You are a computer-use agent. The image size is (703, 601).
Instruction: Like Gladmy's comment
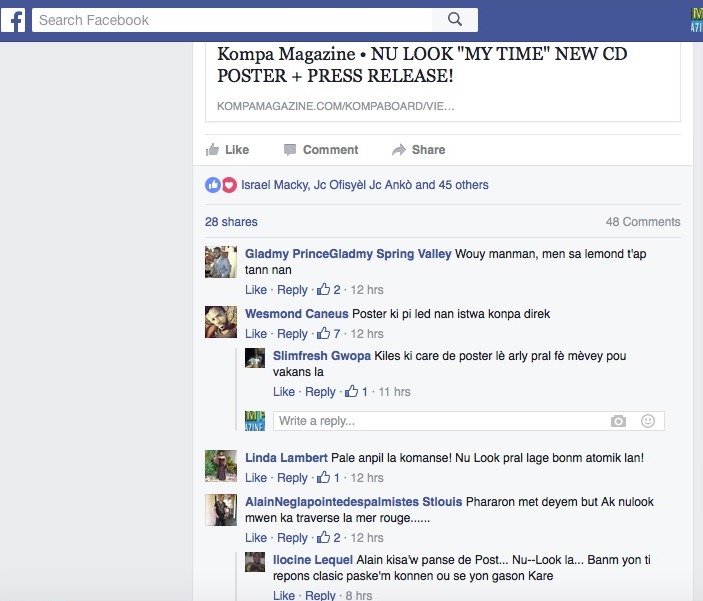[x=256, y=290]
